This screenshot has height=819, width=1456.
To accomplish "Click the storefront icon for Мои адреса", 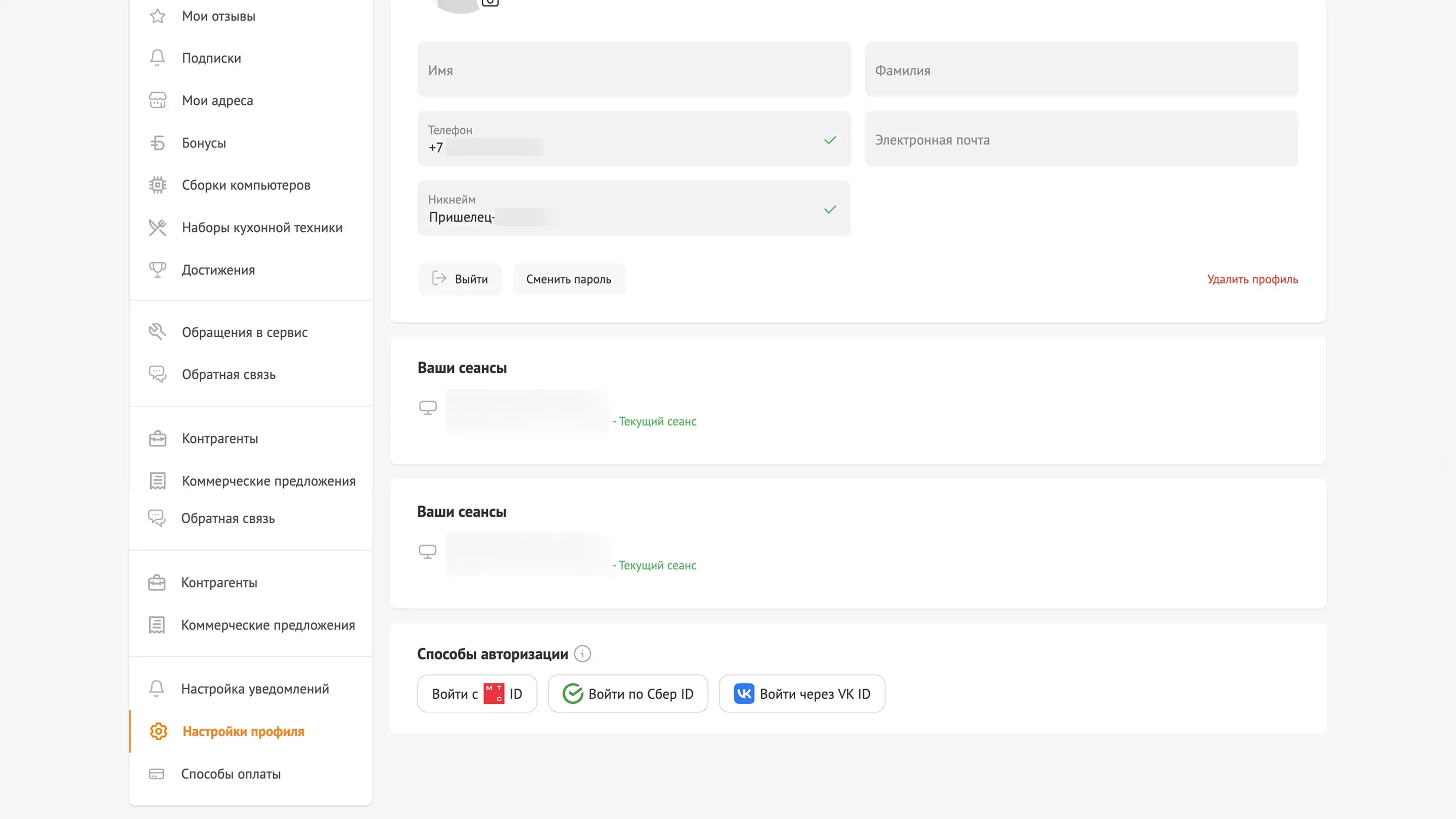I will tap(157, 100).
